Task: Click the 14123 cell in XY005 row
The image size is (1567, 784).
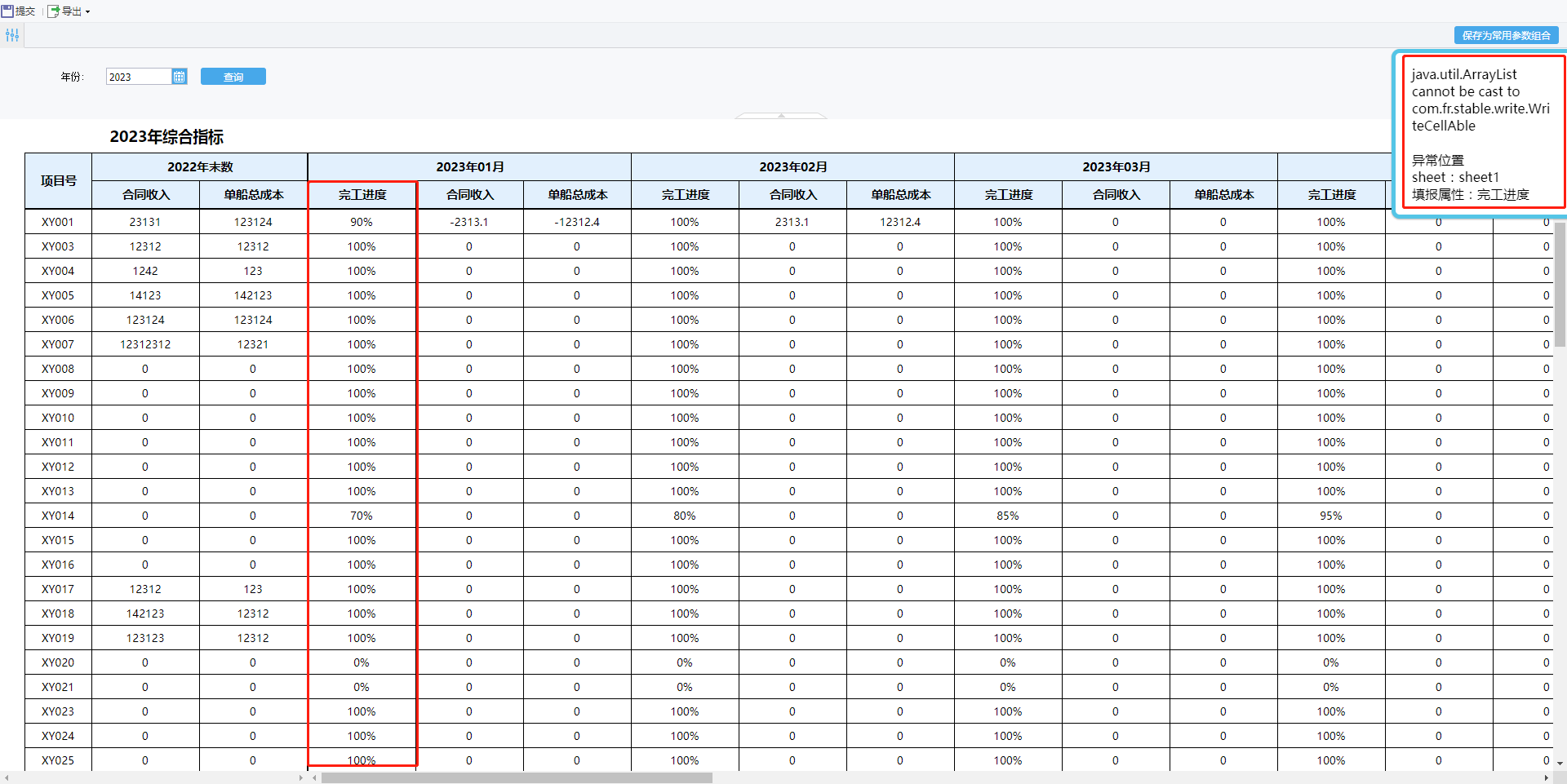Action: tap(145, 295)
